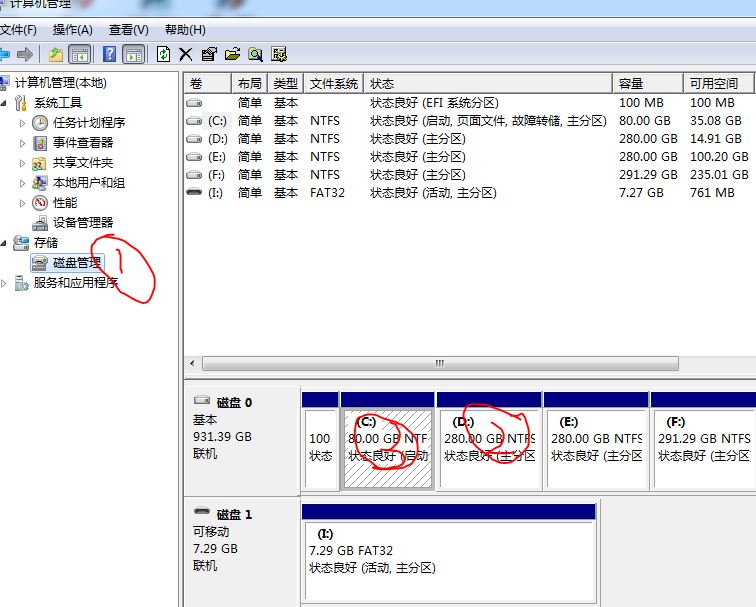Sort by the 可用空间 column header
Viewport: 756px width, 607px height.
[x=718, y=84]
